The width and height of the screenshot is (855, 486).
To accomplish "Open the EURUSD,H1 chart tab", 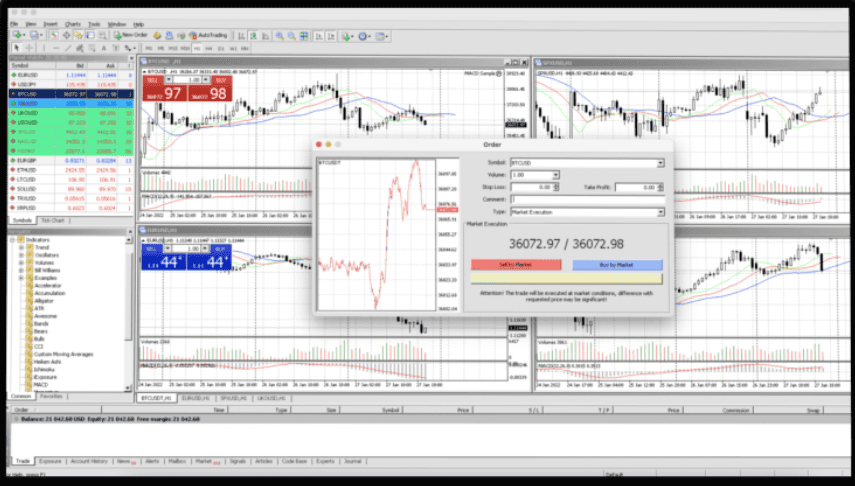I will [x=196, y=398].
